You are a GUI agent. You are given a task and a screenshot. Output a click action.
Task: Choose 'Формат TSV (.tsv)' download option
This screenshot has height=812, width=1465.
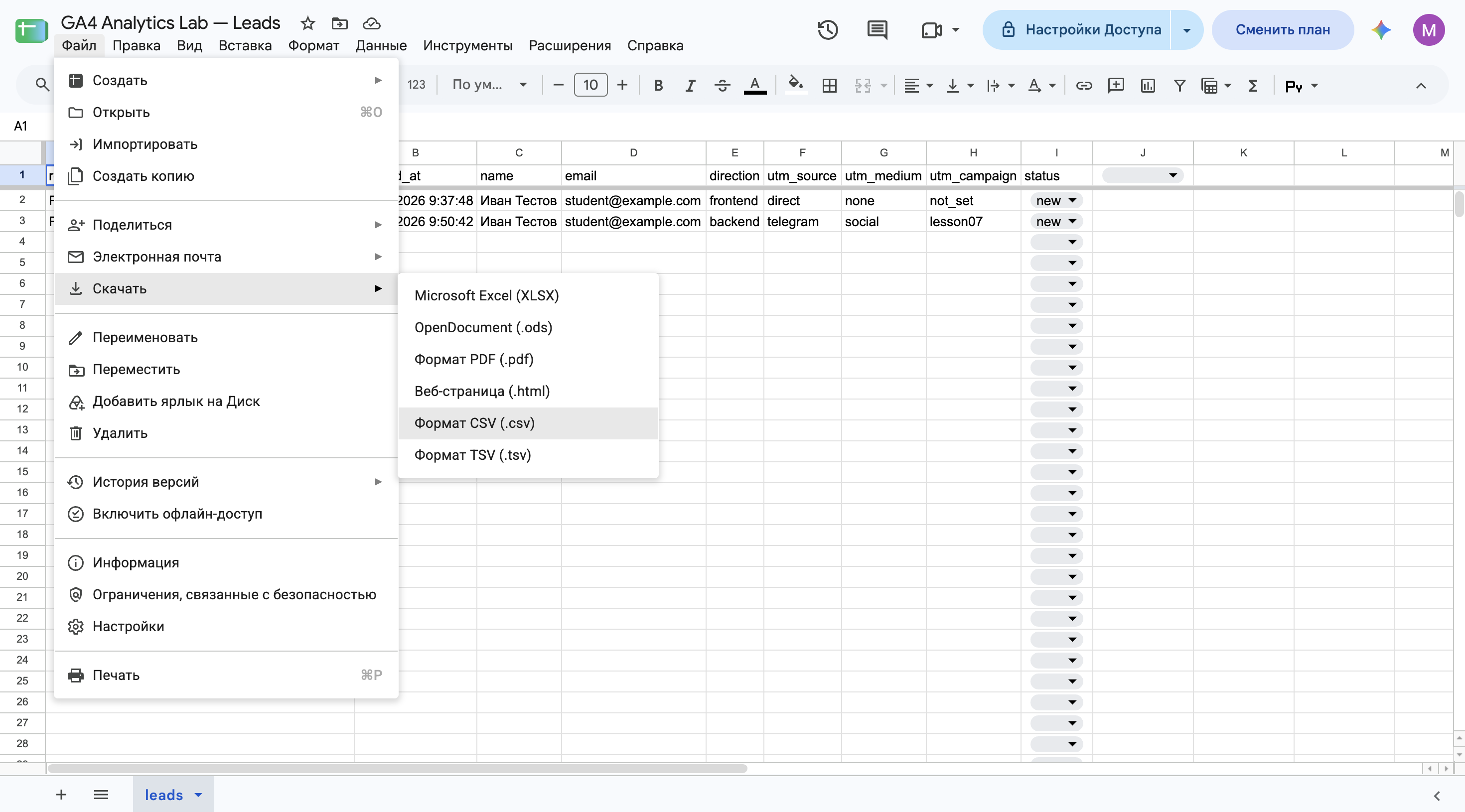[x=528, y=455]
